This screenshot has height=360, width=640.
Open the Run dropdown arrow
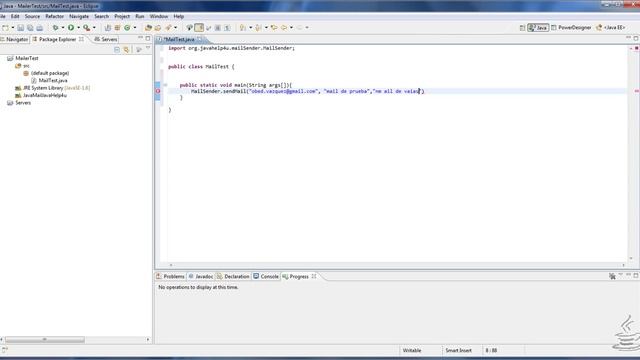(x=78, y=27)
